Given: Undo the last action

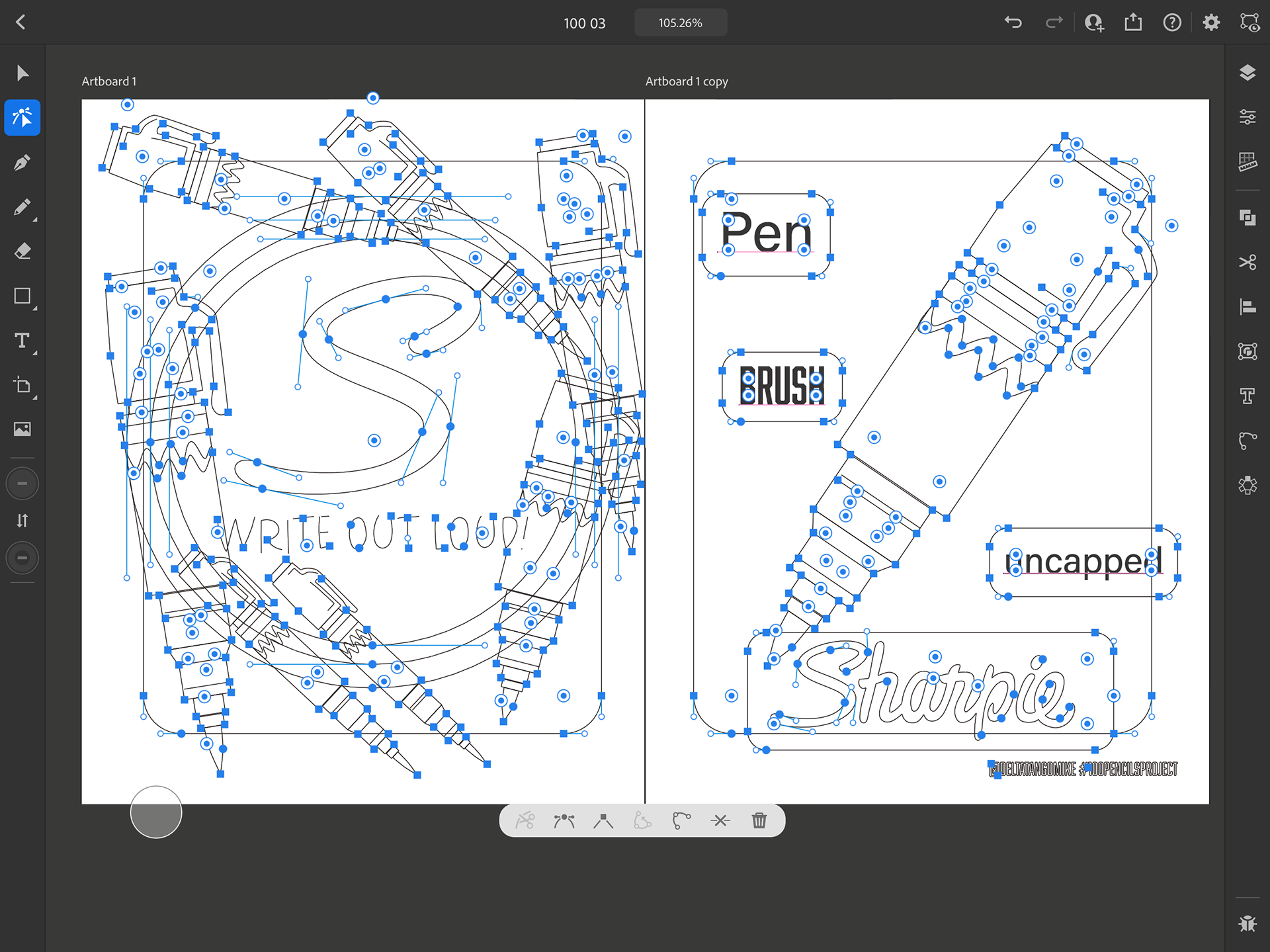Looking at the screenshot, I should [1013, 22].
